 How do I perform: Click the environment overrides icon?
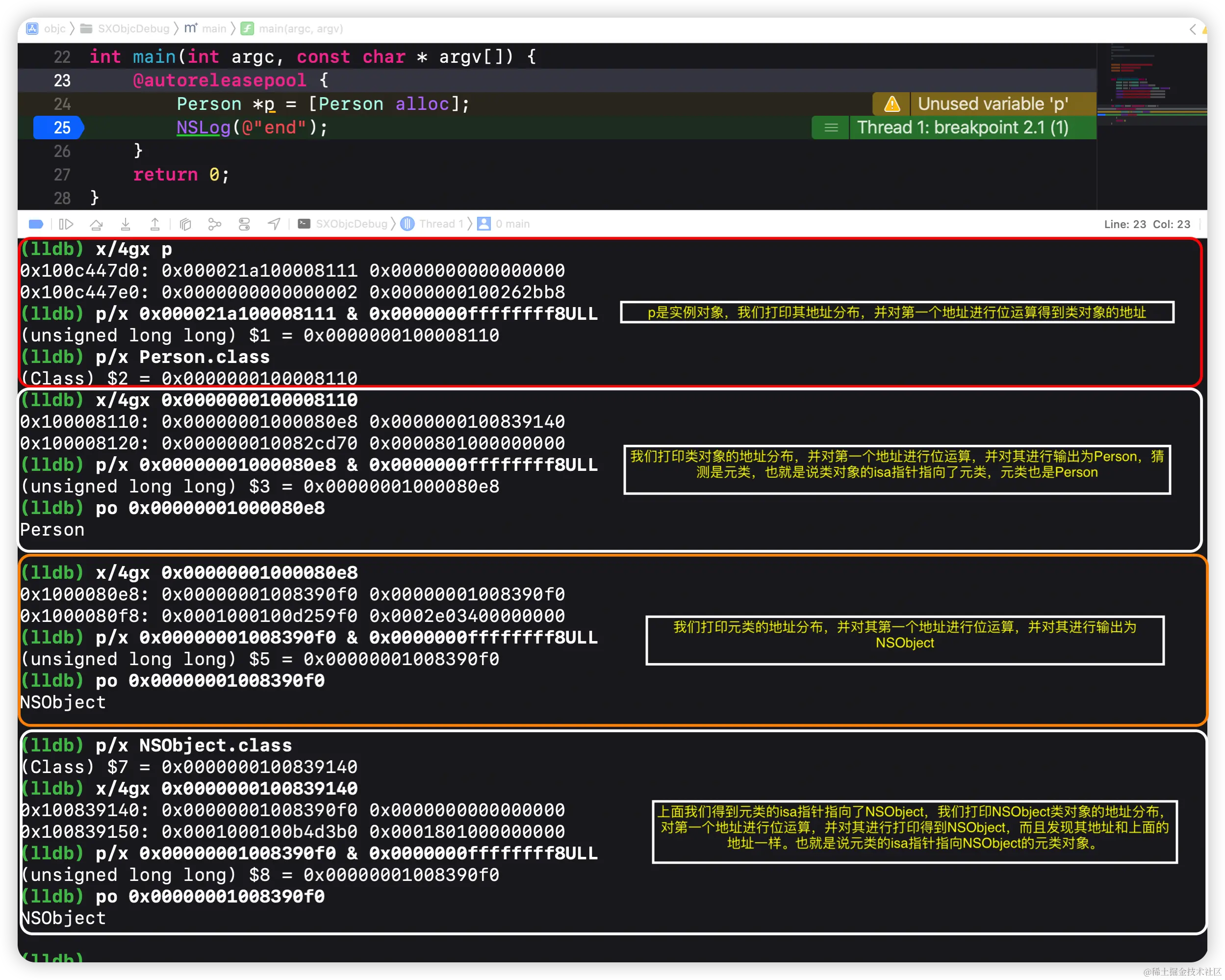pyautogui.click(x=244, y=224)
